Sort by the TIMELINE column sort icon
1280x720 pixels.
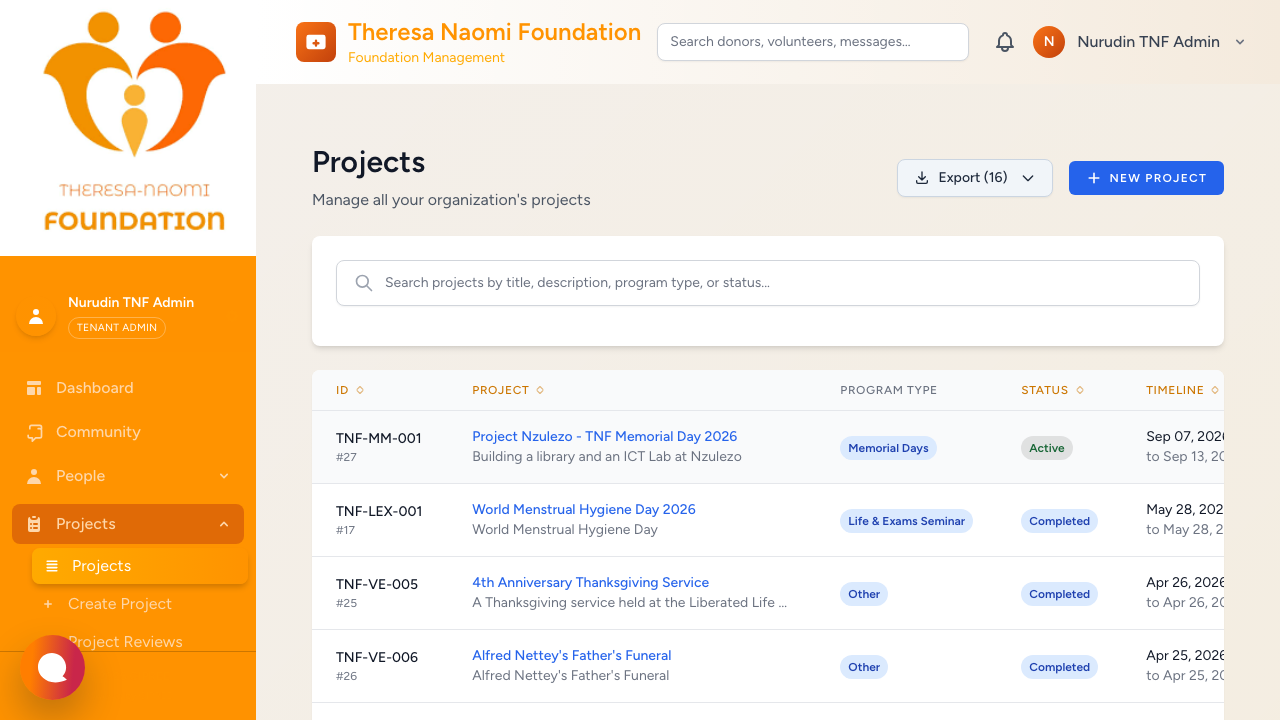(1215, 390)
